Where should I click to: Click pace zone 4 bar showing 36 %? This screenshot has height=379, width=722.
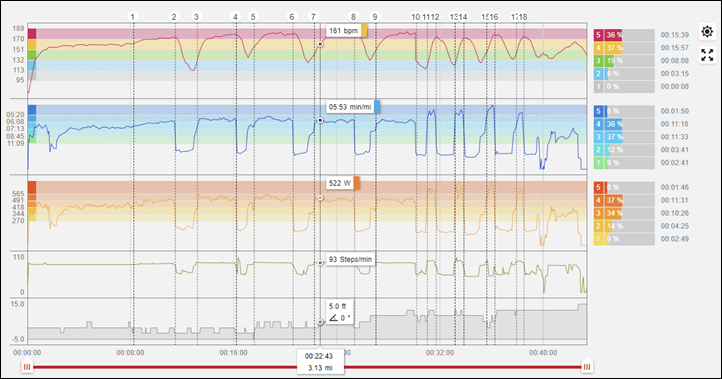tap(624, 124)
